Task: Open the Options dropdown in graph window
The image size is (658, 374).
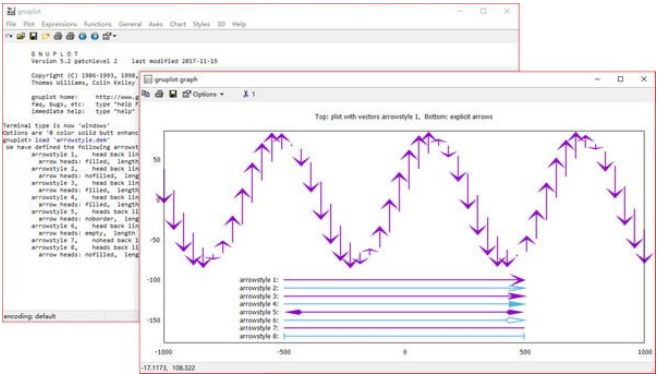Action: [x=203, y=94]
